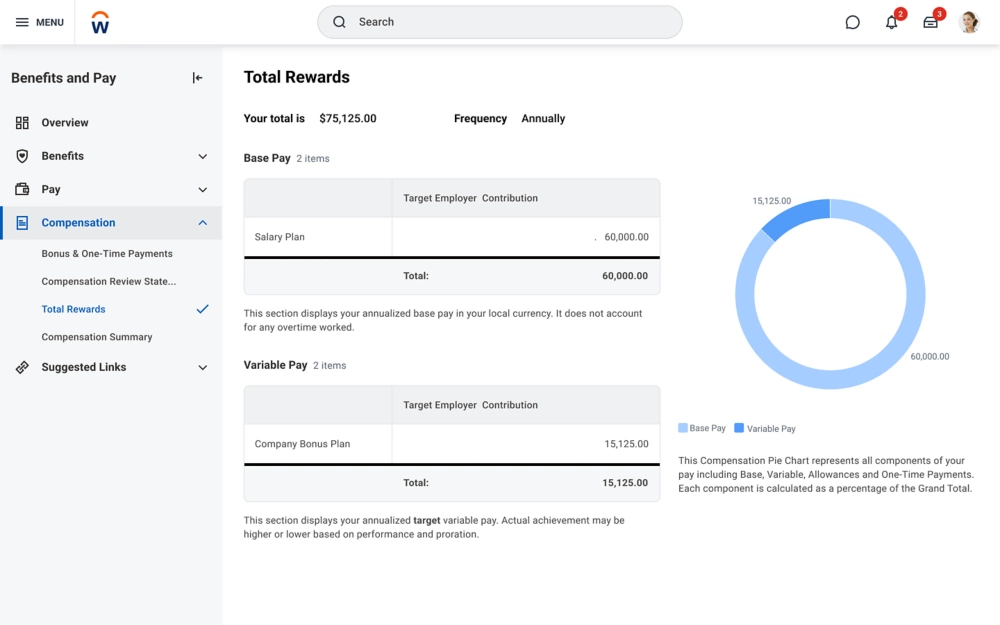Click the Variable Pay legend swatch
1000x625 pixels.
(739, 428)
